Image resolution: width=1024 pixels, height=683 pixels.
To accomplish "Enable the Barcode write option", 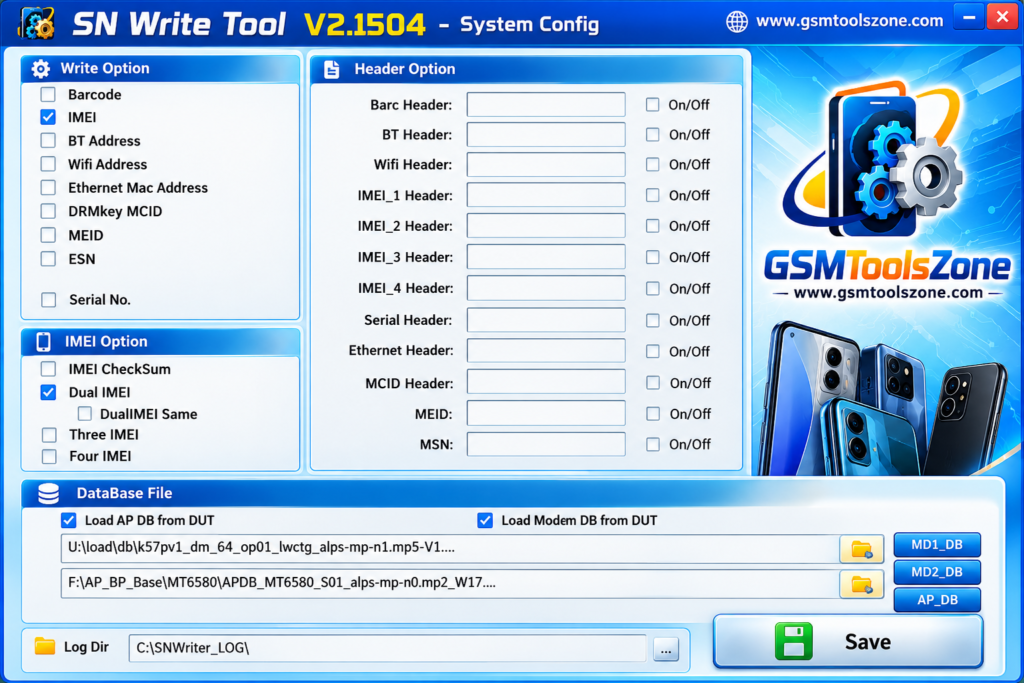I will coord(48,95).
